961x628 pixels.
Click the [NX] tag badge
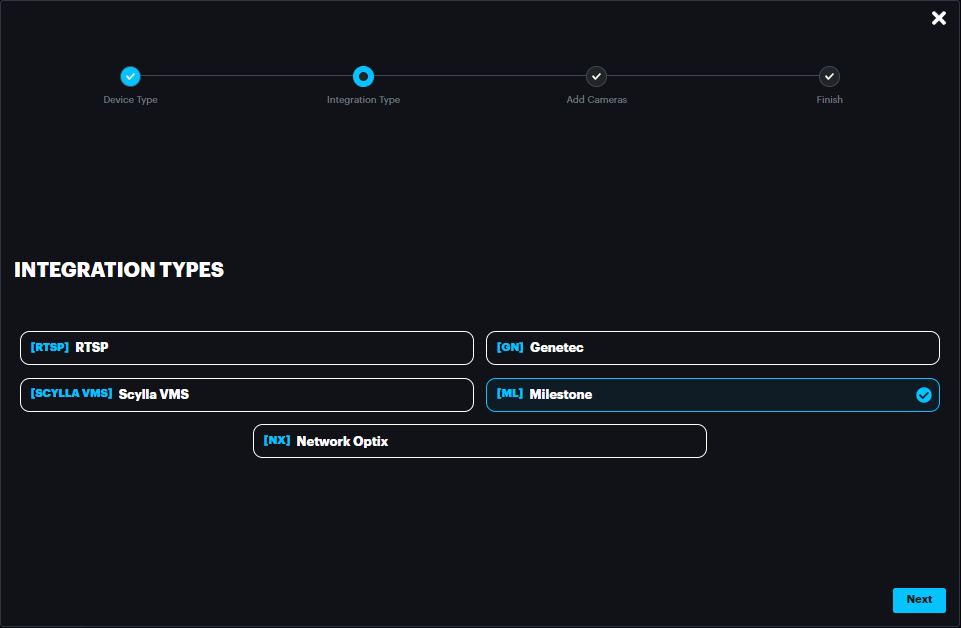pyautogui.click(x=277, y=441)
